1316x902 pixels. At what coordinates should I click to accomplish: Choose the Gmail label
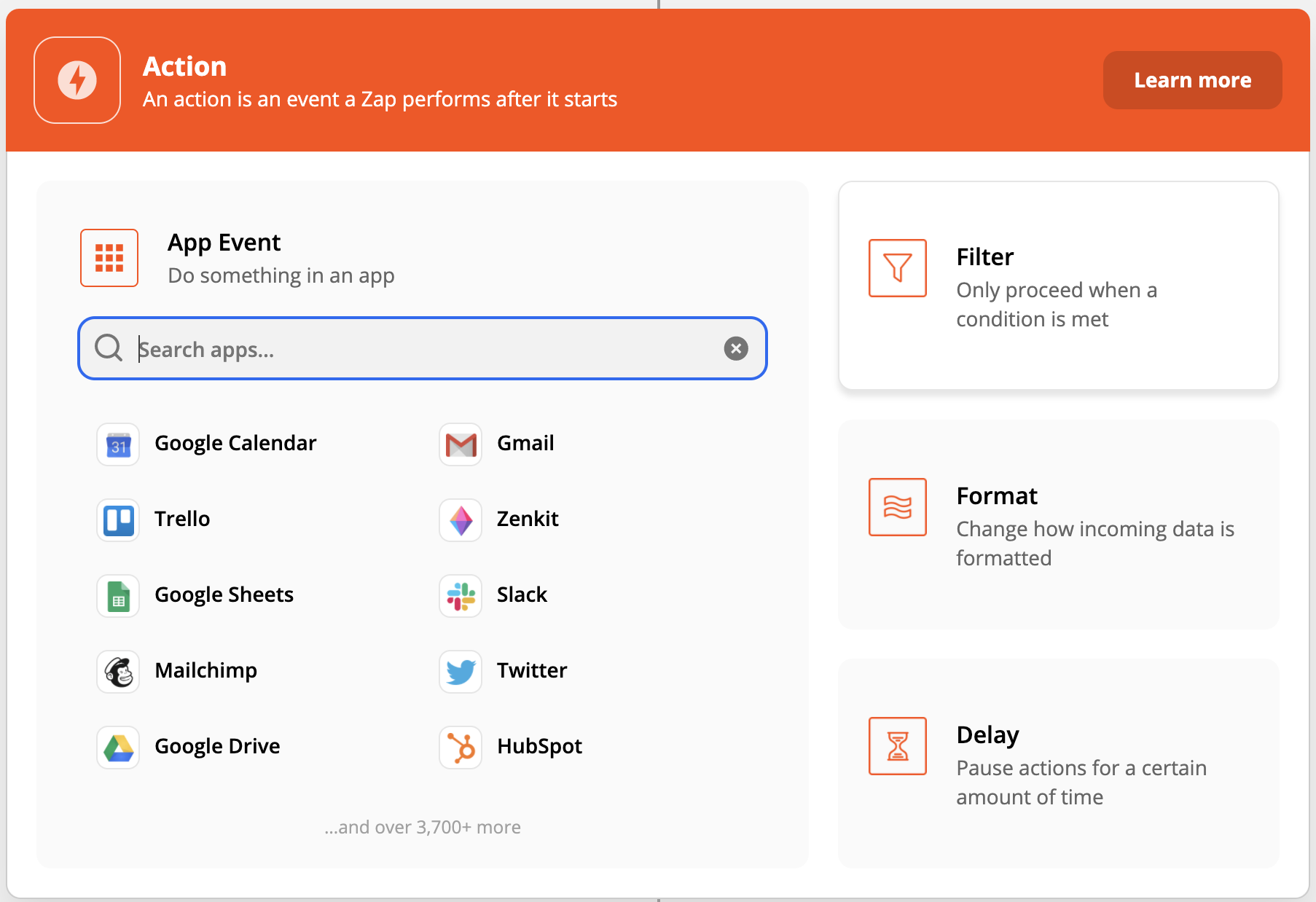click(525, 443)
